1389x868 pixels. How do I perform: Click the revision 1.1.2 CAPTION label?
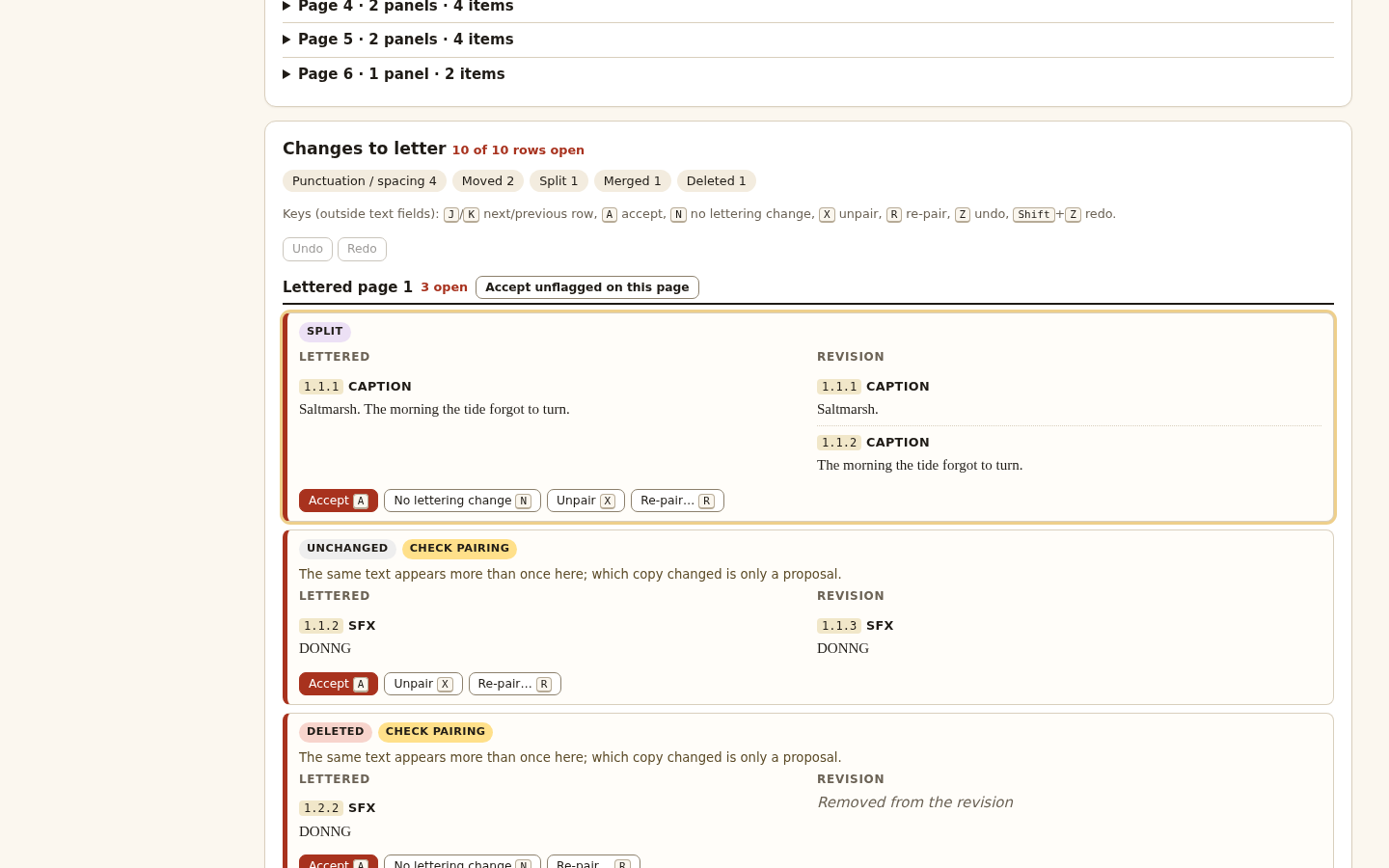[x=873, y=443]
